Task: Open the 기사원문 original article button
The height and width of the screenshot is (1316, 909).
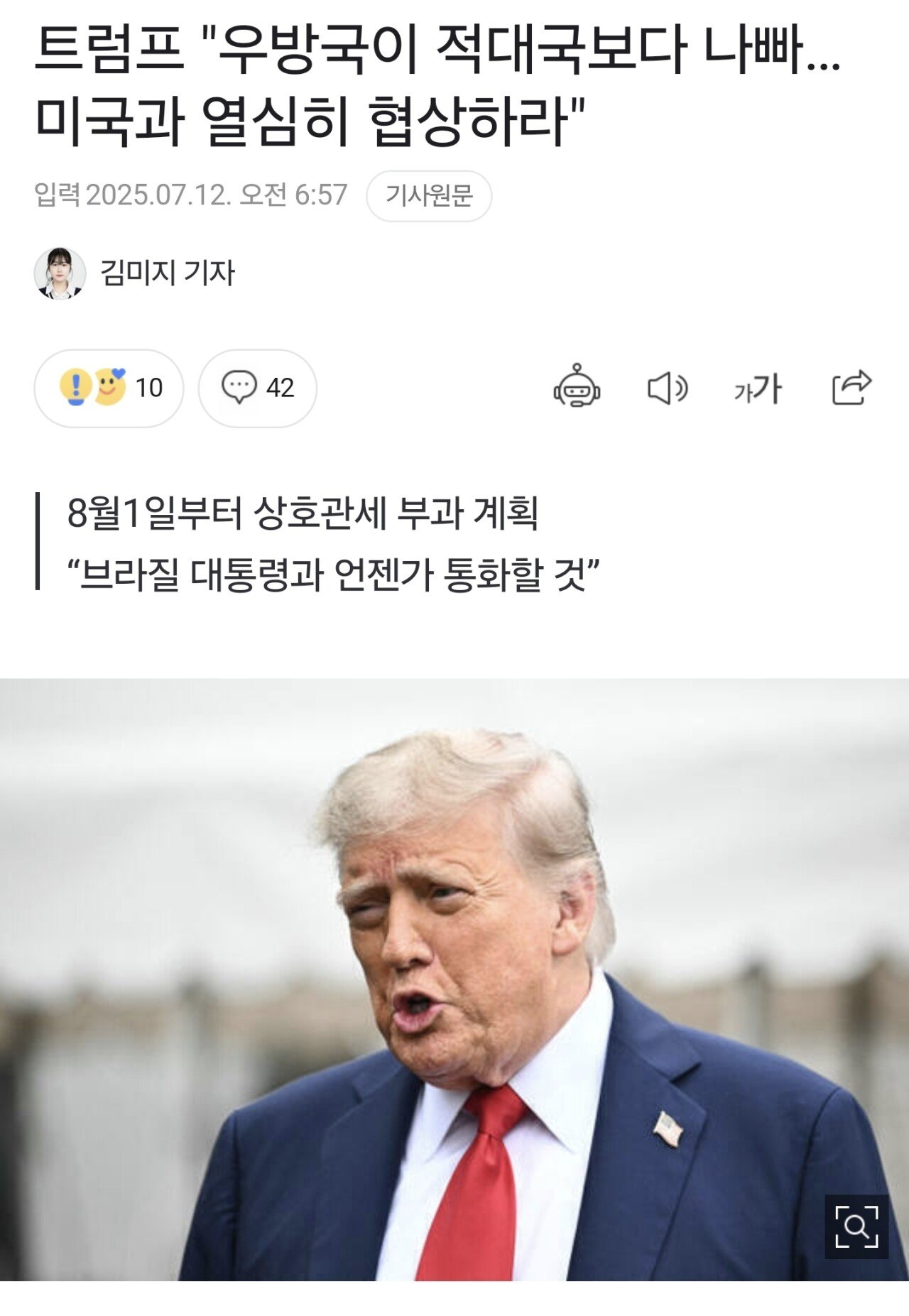Action: tap(429, 195)
